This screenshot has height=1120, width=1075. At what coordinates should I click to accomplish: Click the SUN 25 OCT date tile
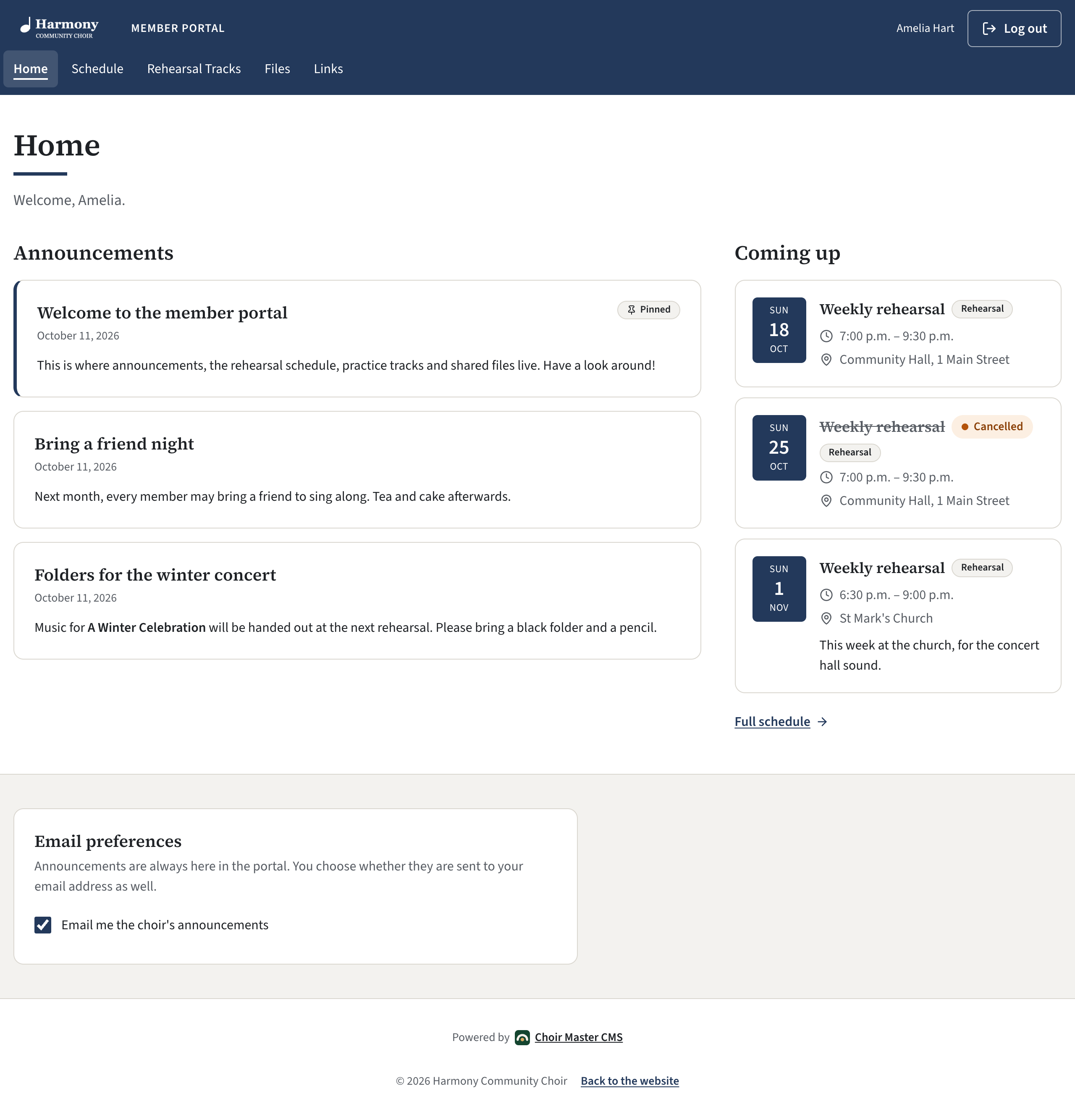(x=779, y=447)
